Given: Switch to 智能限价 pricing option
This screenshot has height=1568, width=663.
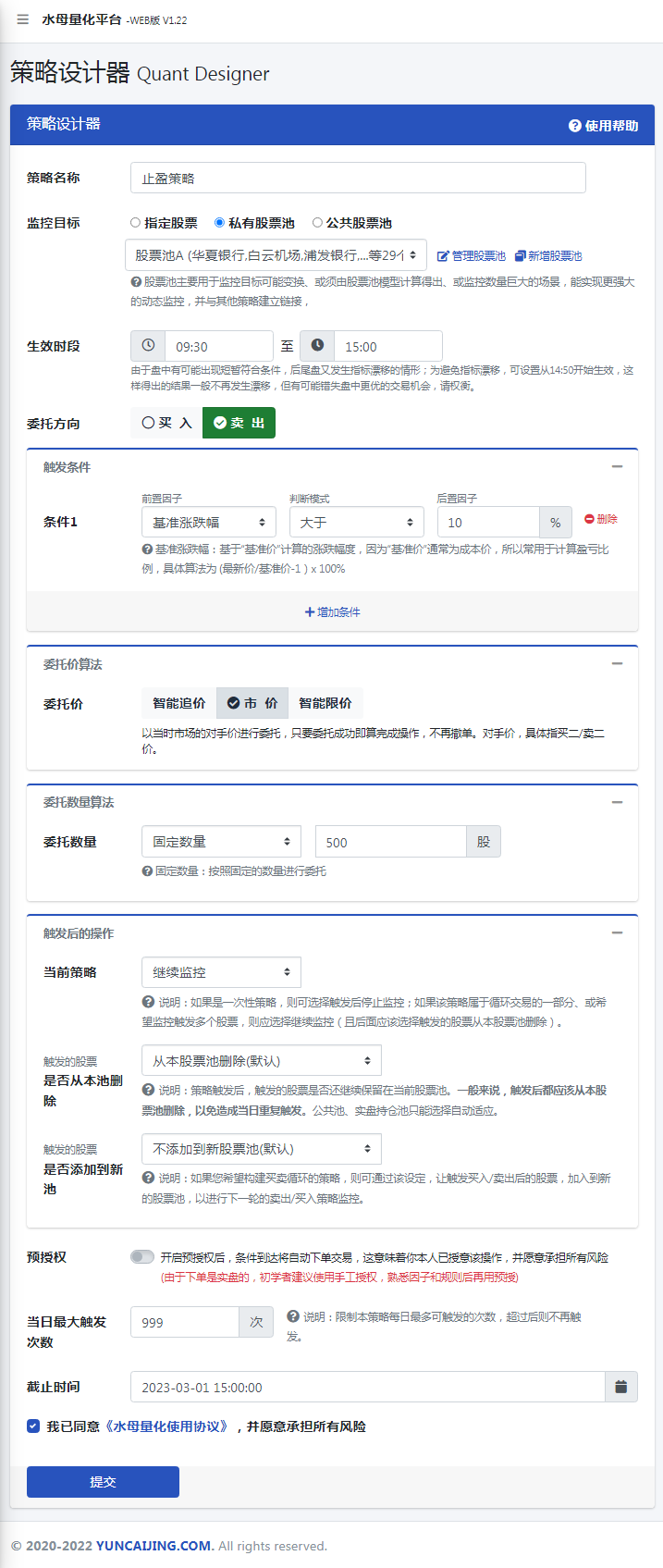Looking at the screenshot, I should pos(325,703).
